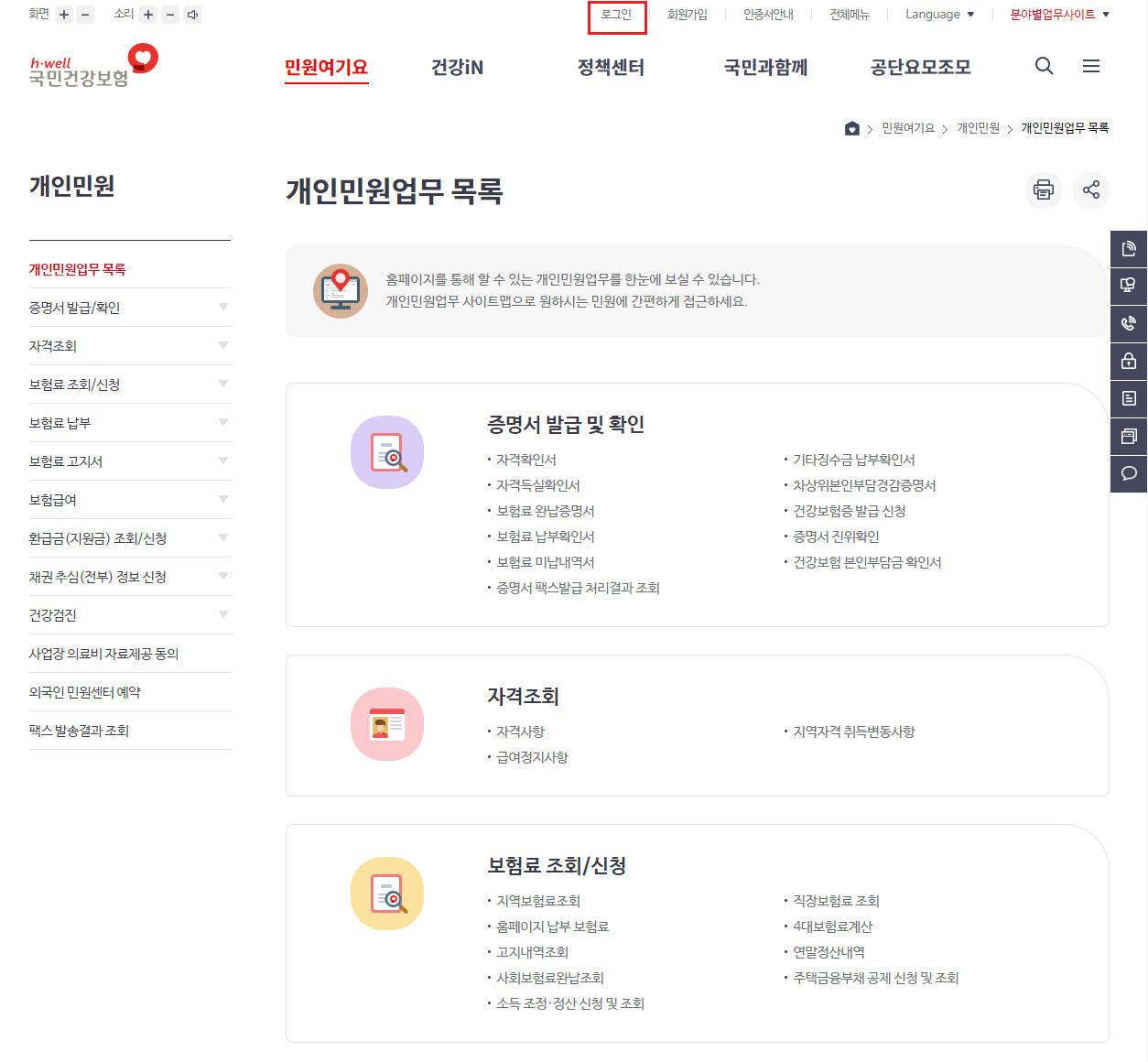The image size is (1148, 1062).
Task: Expand 환급금(지원금) 조회/신청 sidebar menu
Action: (130, 538)
